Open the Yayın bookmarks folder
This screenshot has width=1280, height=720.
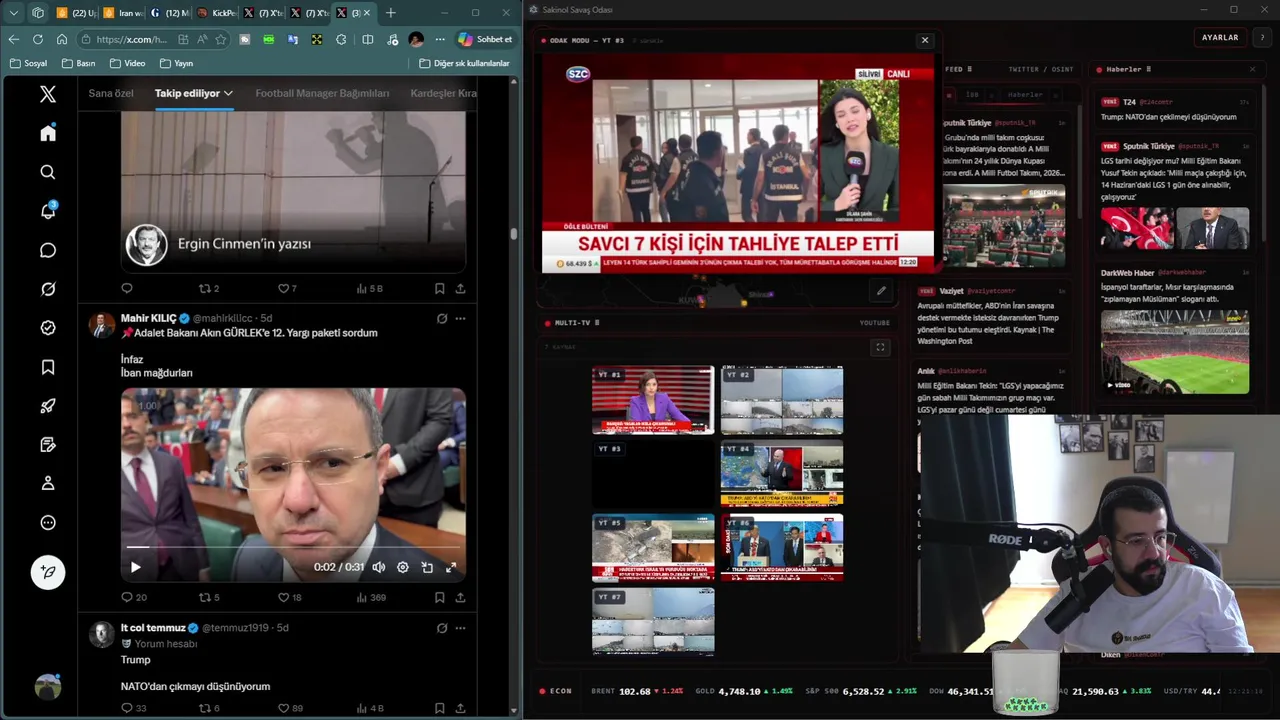point(176,63)
